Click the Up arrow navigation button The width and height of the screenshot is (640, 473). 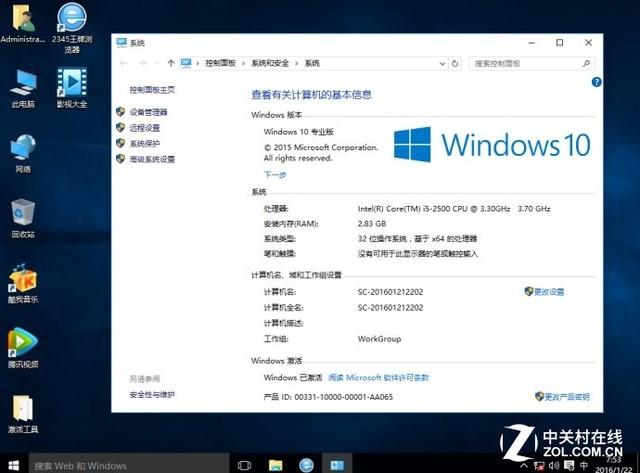coord(171,63)
